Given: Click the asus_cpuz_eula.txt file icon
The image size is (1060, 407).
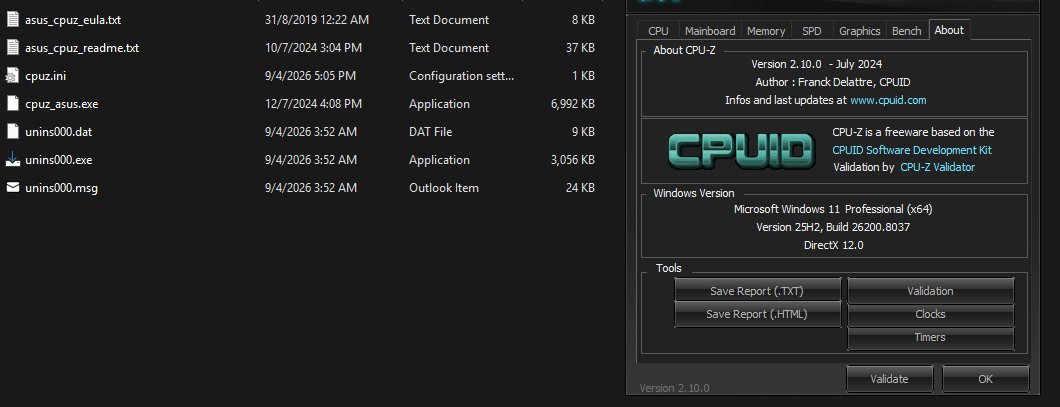Looking at the screenshot, I should point(12,20).
